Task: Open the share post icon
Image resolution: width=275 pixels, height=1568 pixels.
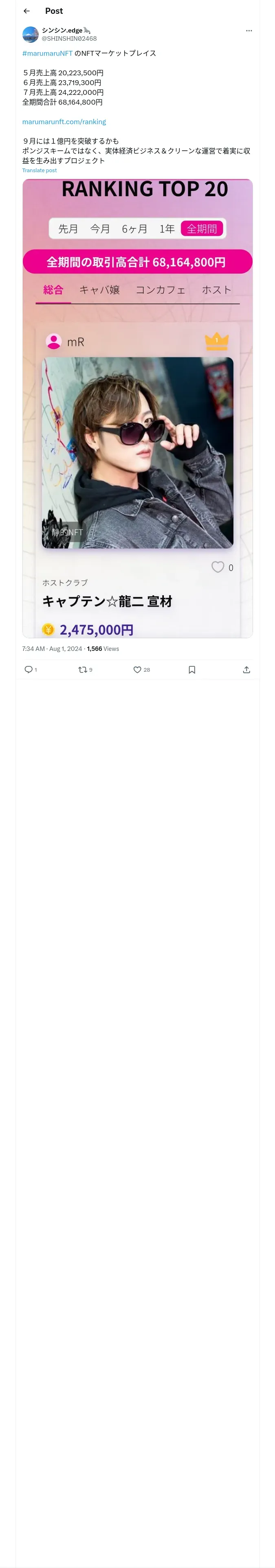Action: tap(246, 670)
